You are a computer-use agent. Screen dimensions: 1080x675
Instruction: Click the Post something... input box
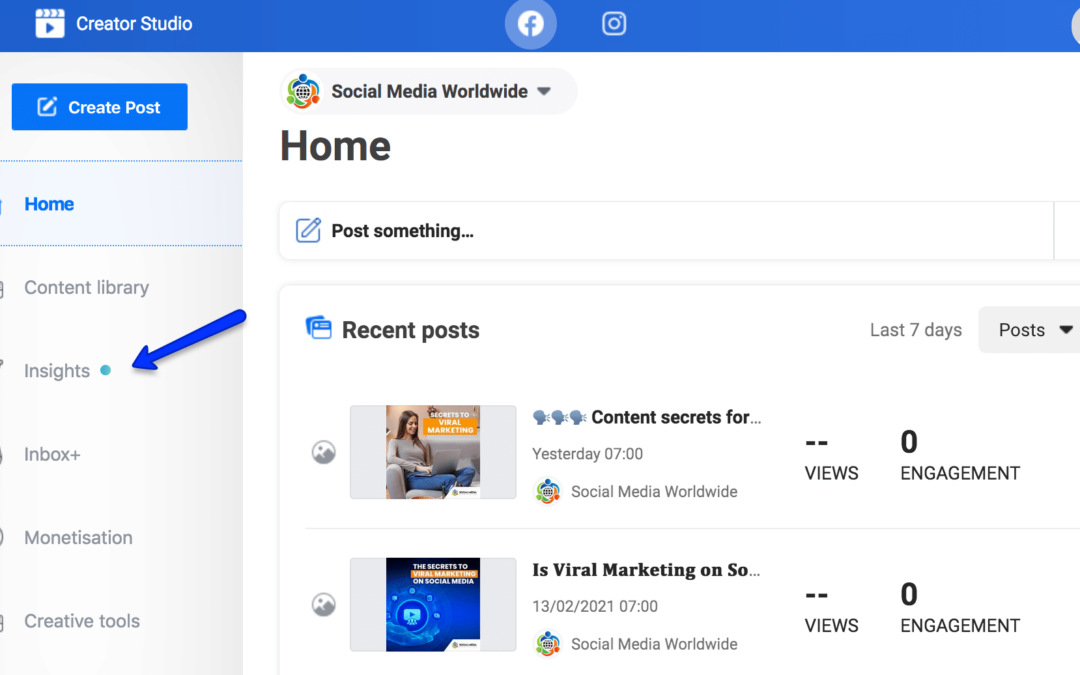tap(667, 231)
